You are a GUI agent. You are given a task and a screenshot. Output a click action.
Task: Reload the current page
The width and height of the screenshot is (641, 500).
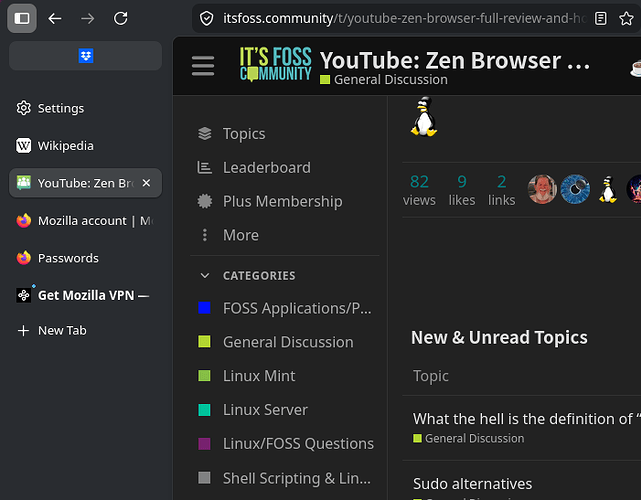tap(120, 18)
